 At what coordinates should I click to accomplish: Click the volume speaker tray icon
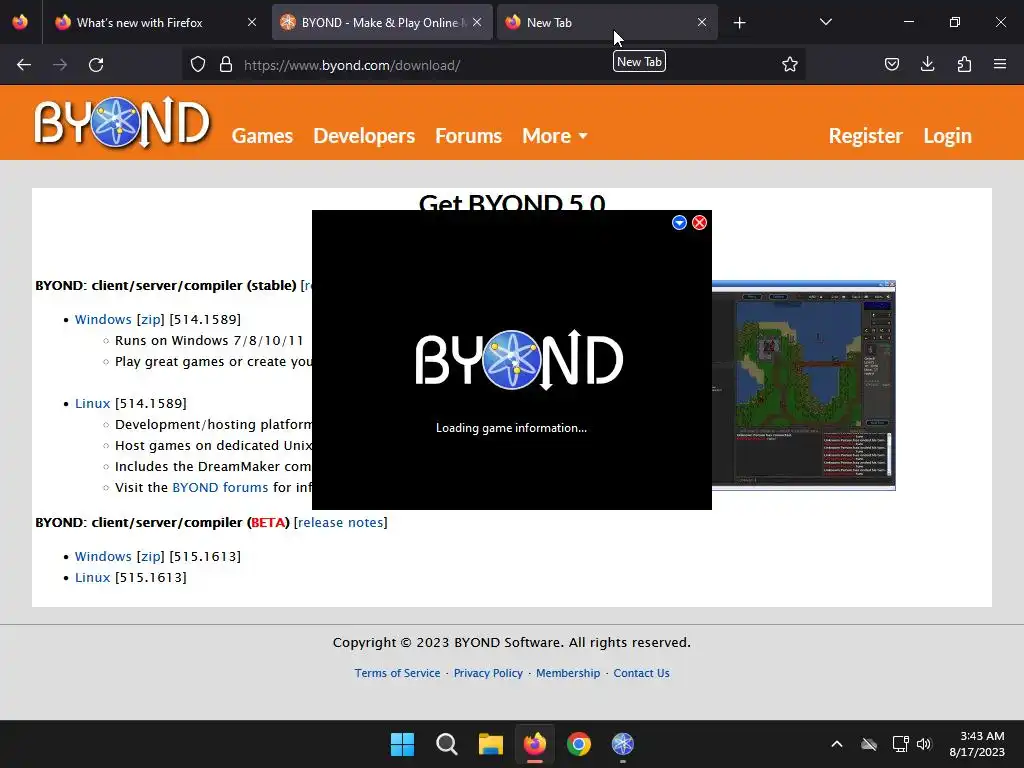(x=924, y=744)
